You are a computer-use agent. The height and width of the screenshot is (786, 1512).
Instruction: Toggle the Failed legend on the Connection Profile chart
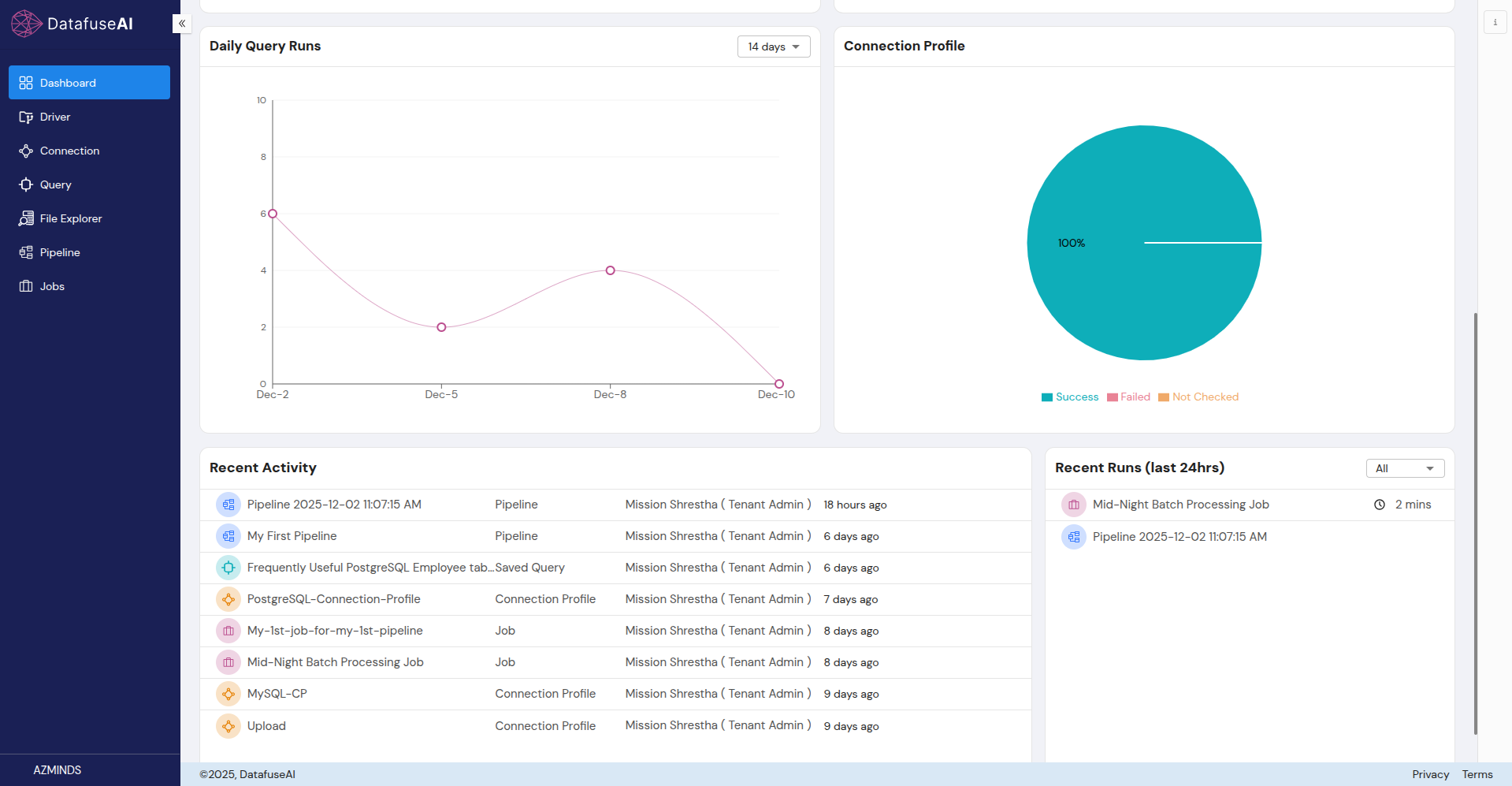[1128, 397]
